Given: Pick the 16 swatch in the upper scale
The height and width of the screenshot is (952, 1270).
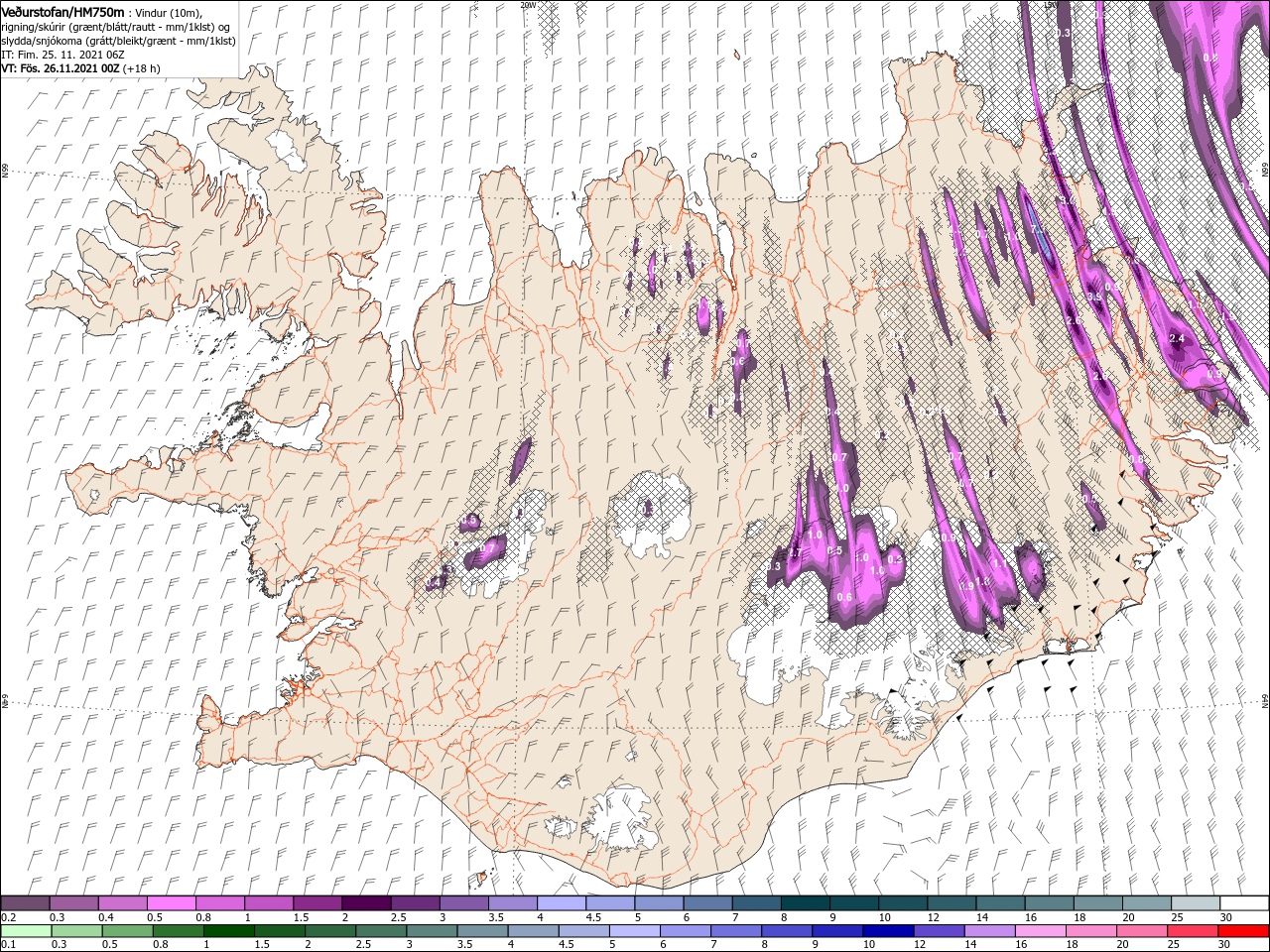Looking at the screenshot, I should point(1049,903).
